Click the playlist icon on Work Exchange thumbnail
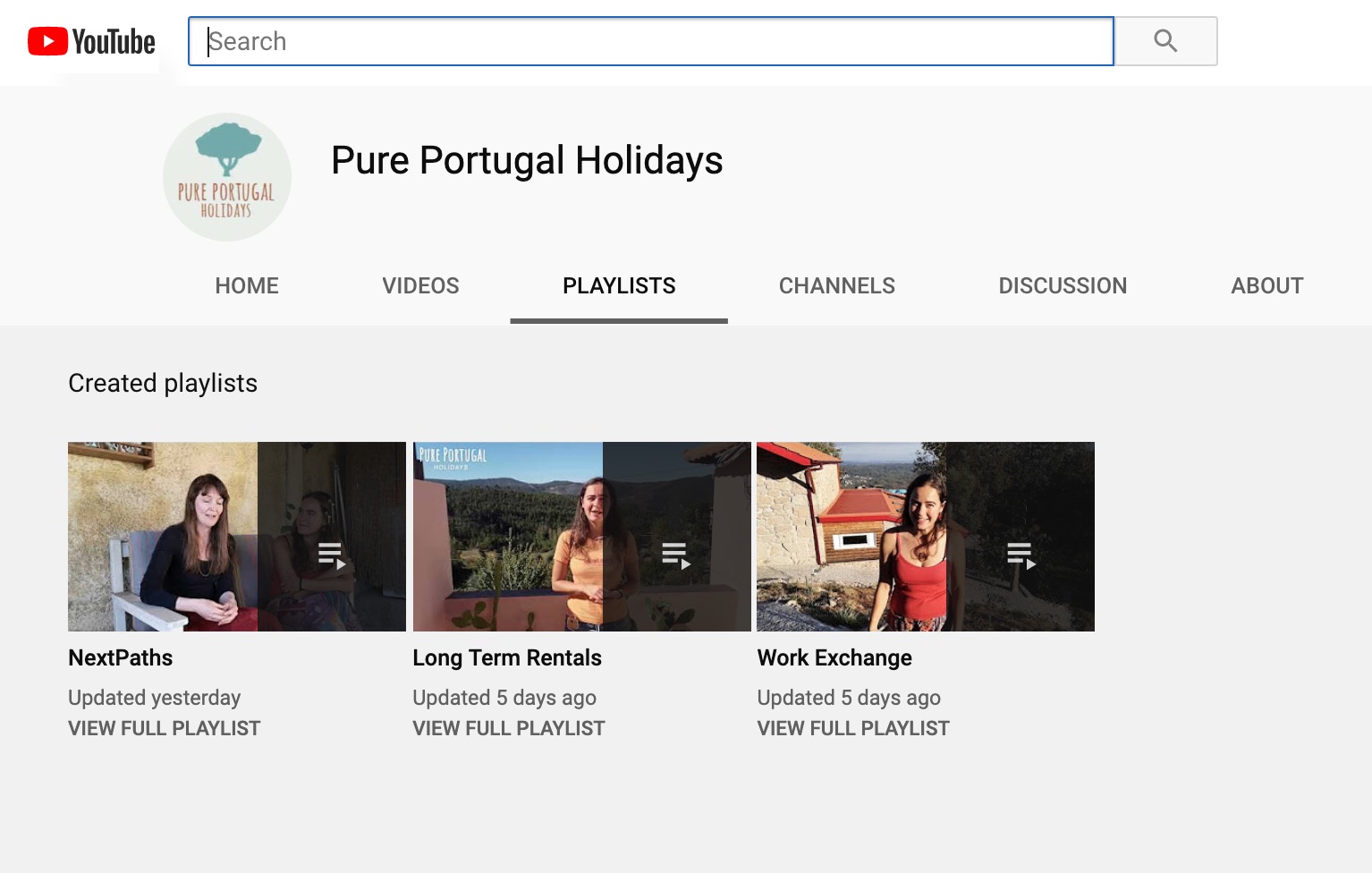 [1021, 555]
